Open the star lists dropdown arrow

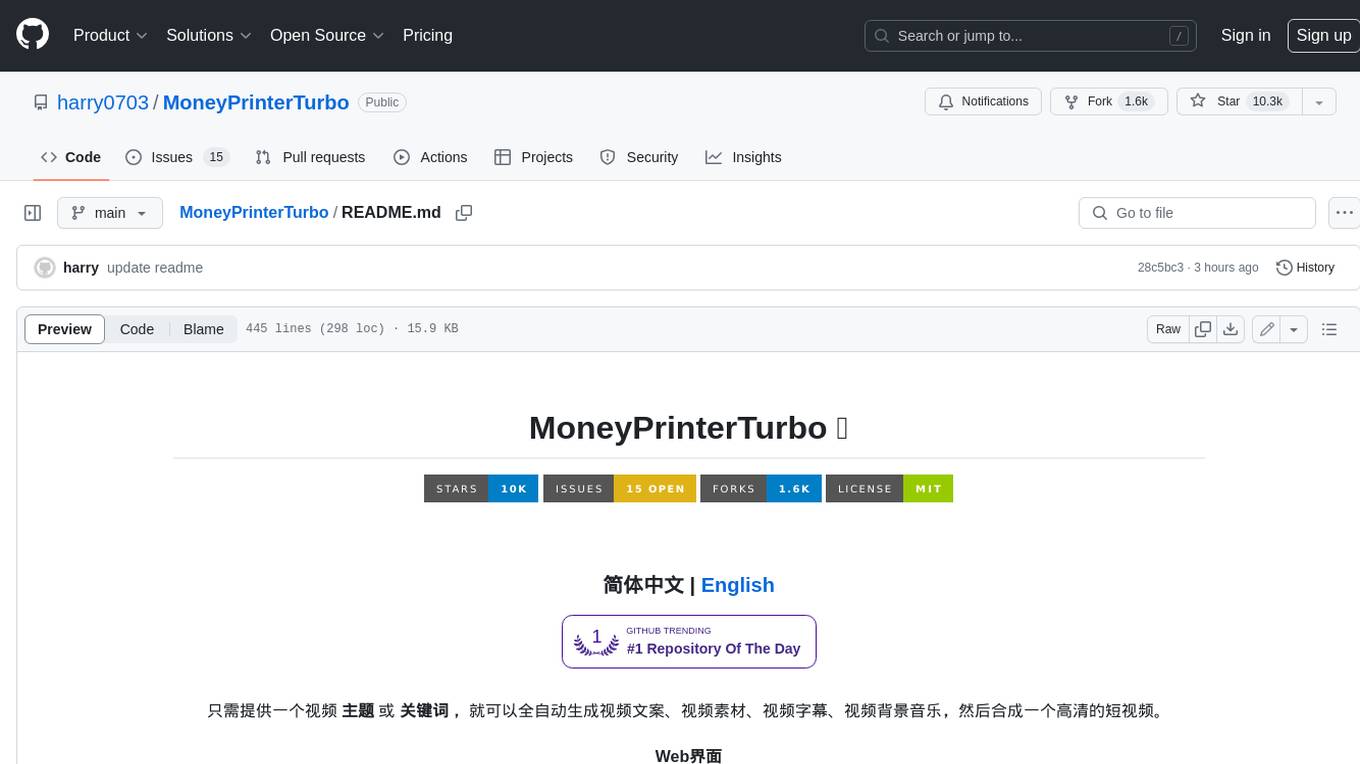coord(1319,102)
